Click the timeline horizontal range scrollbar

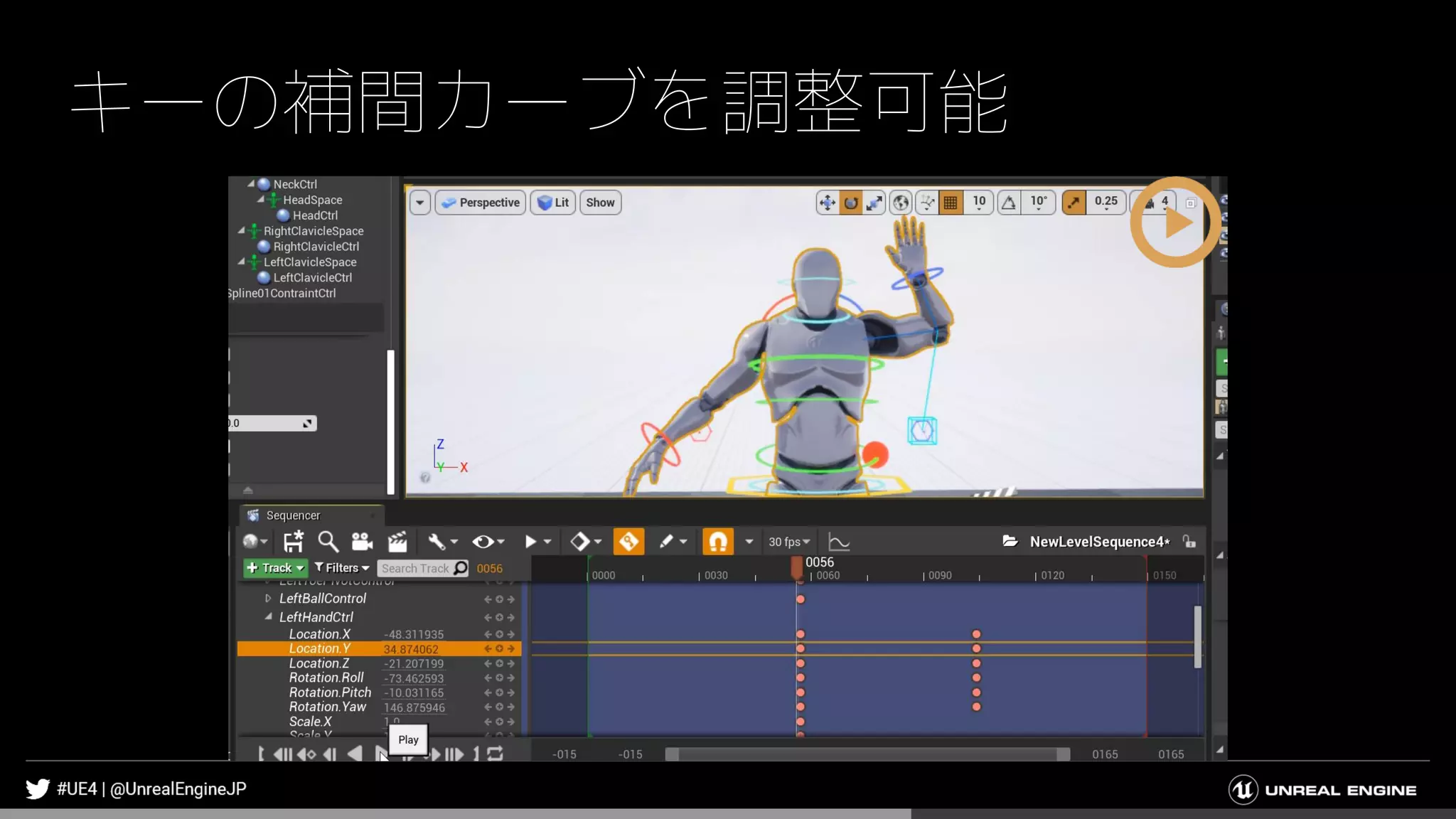click(867, 754)
